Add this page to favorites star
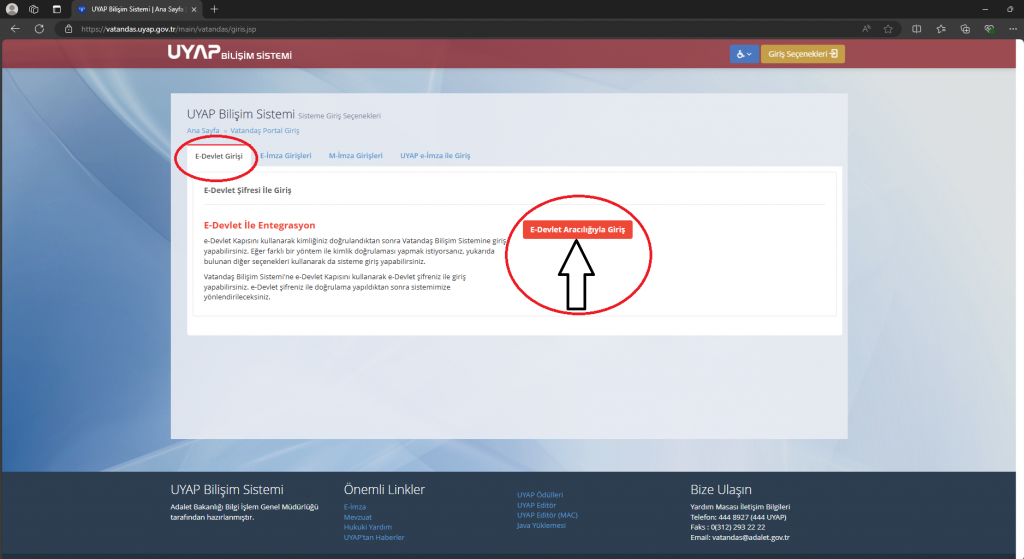Image resolution: width=1024 pixels, height=559 pixels. click(888, 29)
